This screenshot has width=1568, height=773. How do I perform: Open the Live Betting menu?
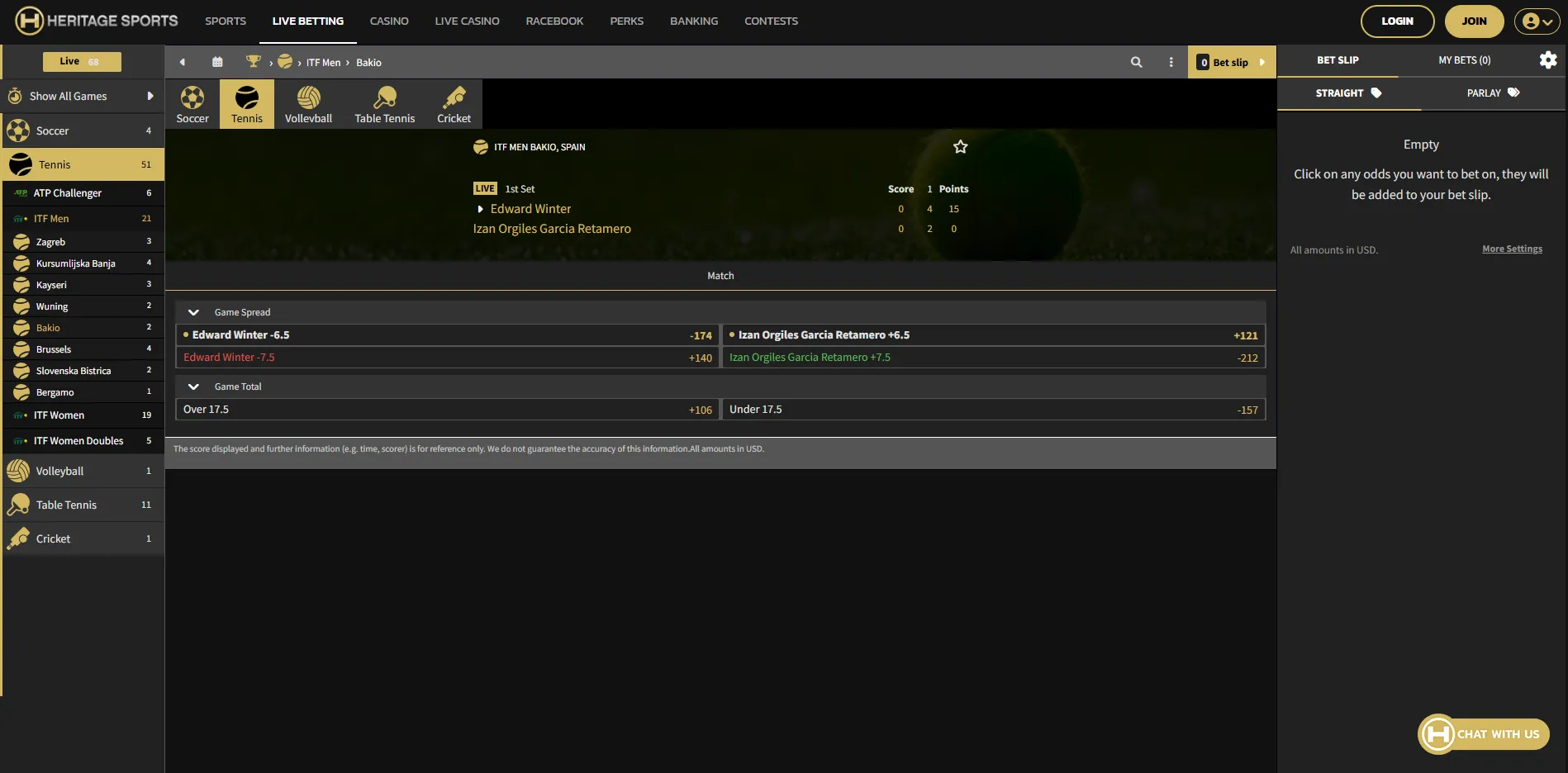(308, 21)
